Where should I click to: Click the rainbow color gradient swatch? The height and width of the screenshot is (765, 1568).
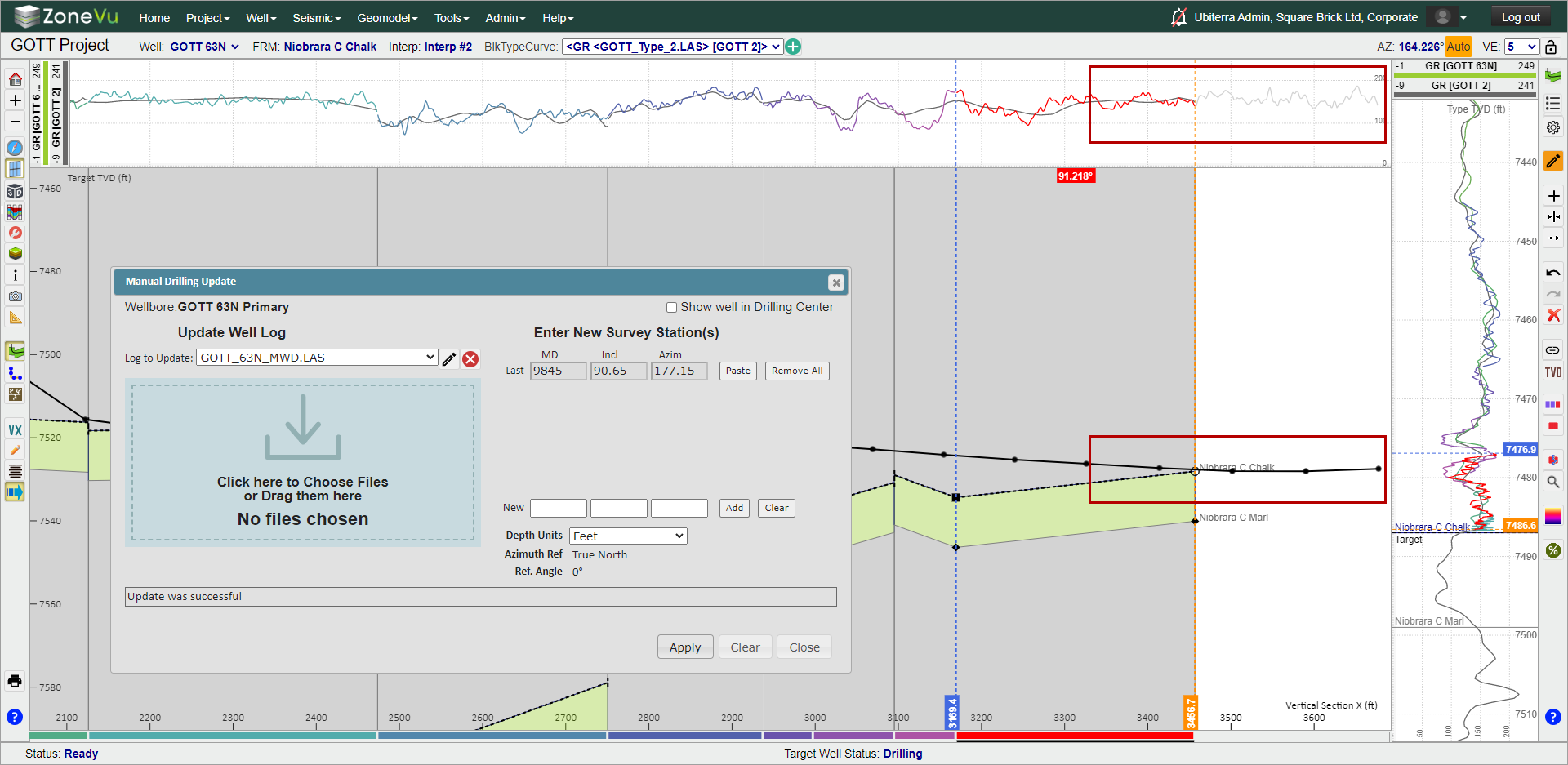point(1553,516)
